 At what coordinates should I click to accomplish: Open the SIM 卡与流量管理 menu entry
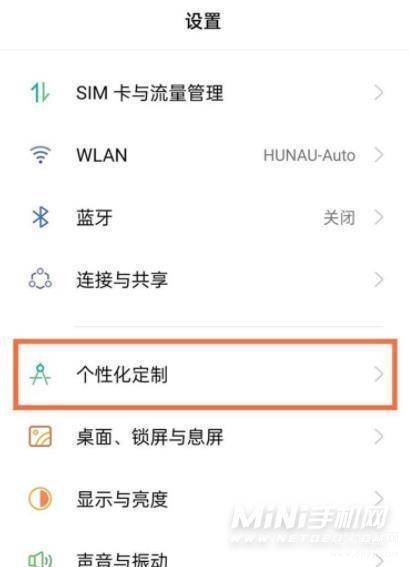pos(204,93)
